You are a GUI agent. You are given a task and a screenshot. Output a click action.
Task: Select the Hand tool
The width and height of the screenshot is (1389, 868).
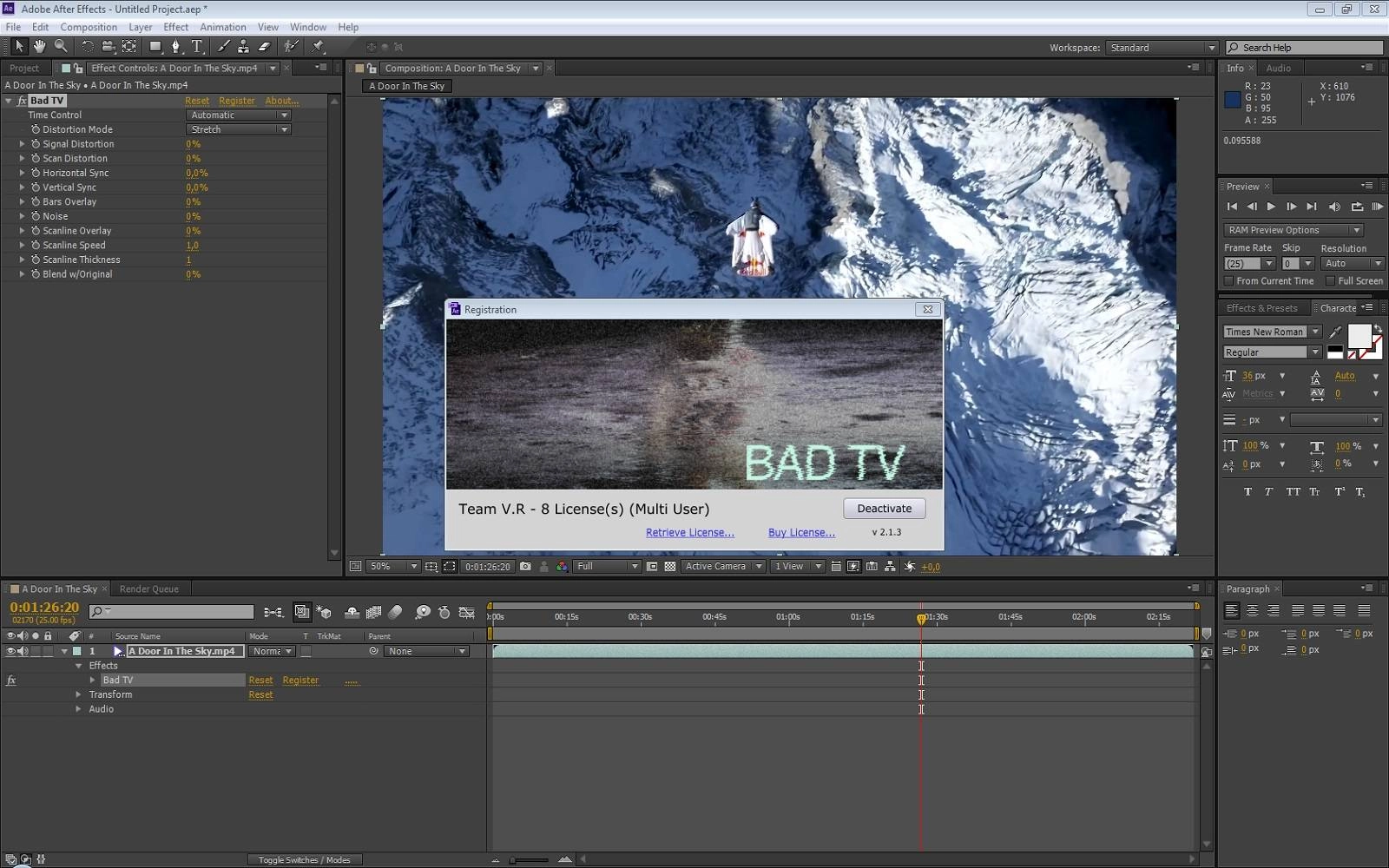[x=40, y=46]
